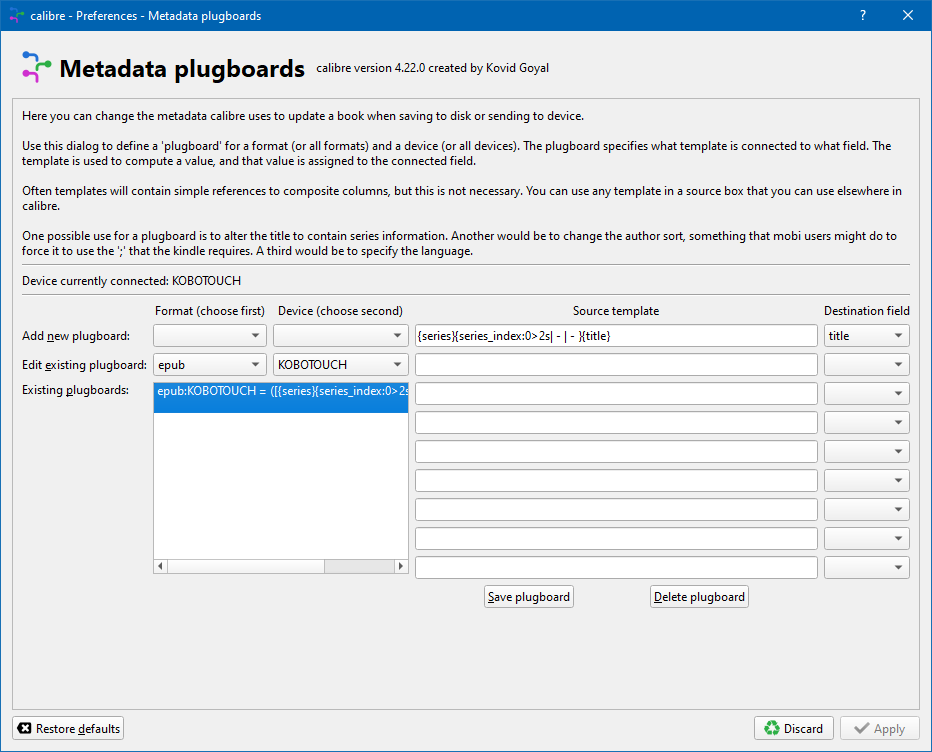Viewport: 932px width, 752px height.
Task: Click the calibre icon in the title bar
Action: click(17, 15)
